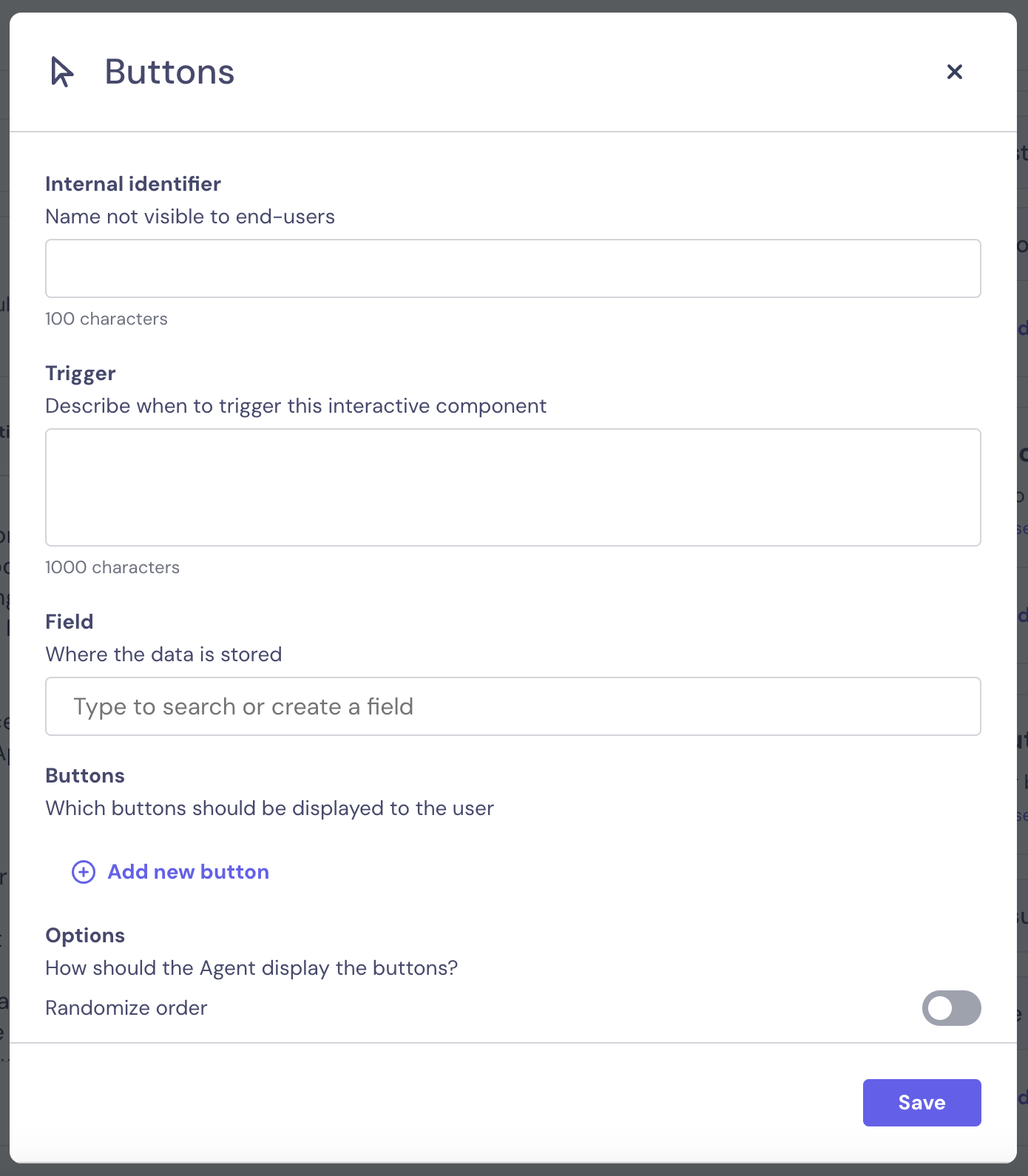Click the 'Where the data is stored' description

(x=163, y=655)
